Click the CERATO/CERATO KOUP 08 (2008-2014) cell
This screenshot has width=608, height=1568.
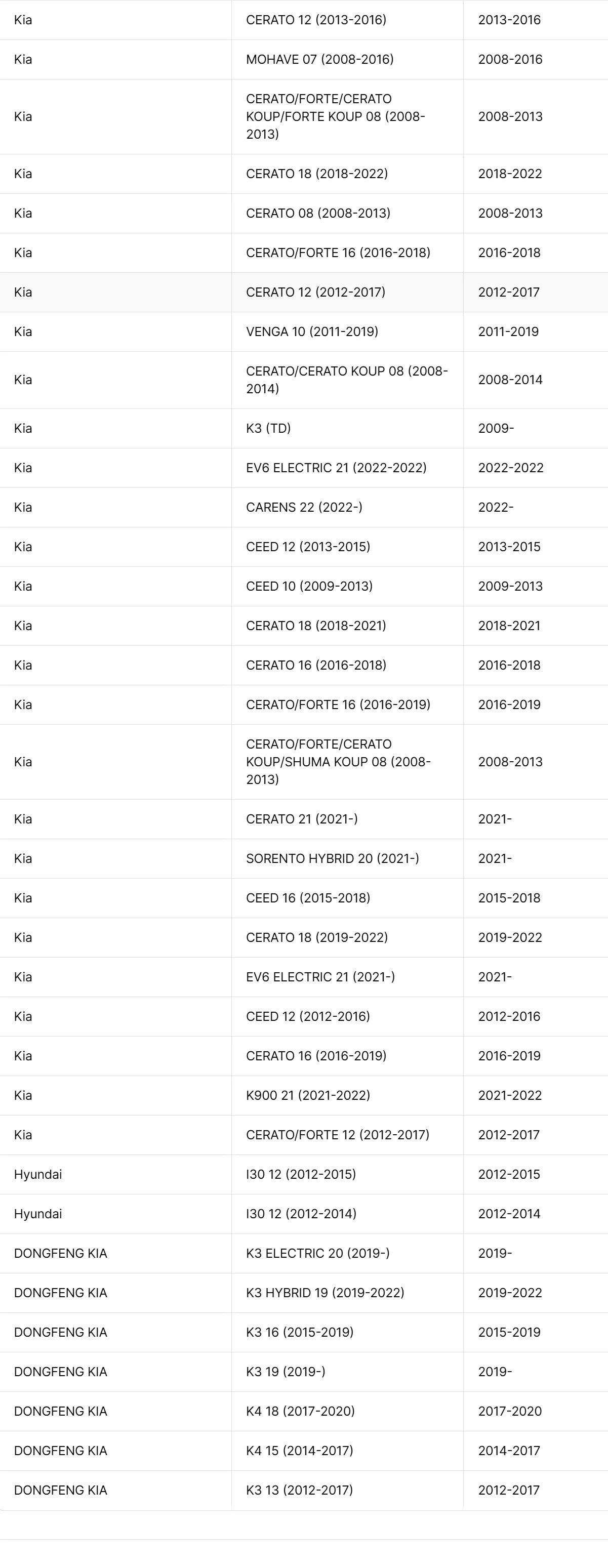click(x=346, y=379)
